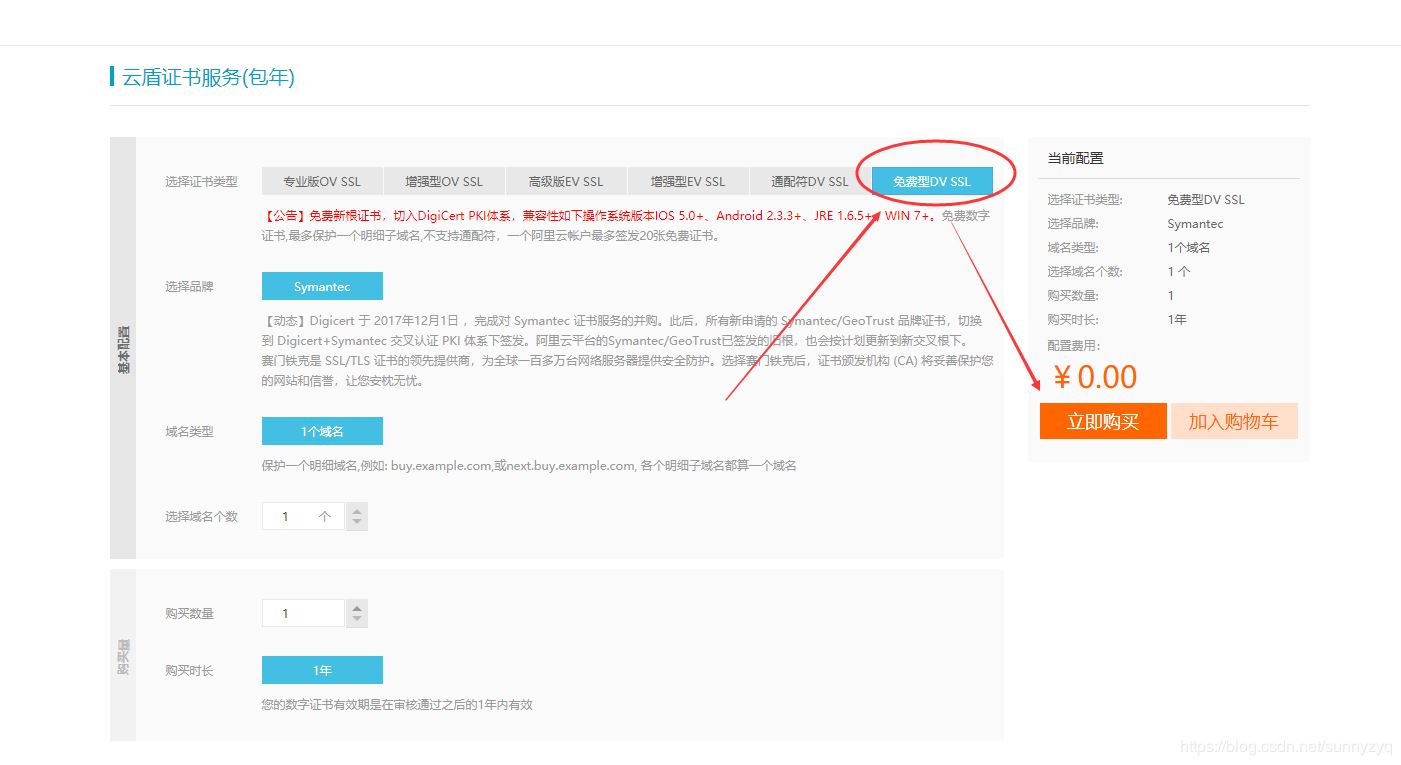Pick the 通配符DV SSL certificate type
1401x765 pixels.
(x=809, y=181)
